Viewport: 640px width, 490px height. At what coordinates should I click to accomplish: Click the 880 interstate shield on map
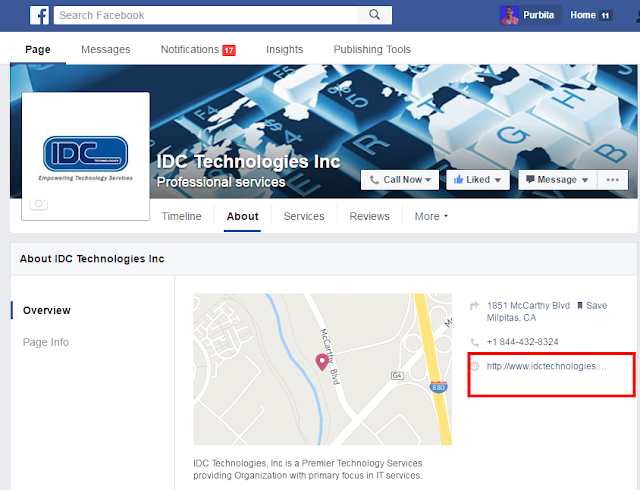438,387
